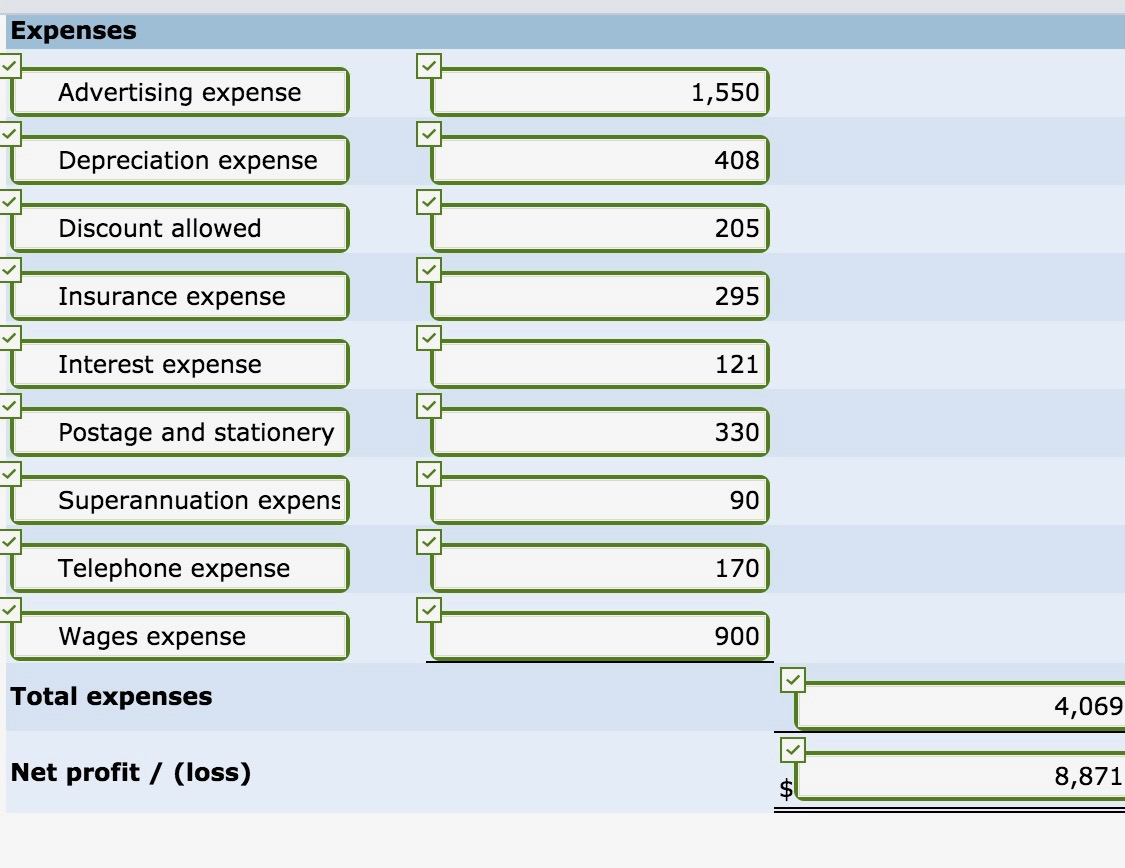Click the Total expenses label
Viewport: 1125px width, 868px height.
click(111, 697)
